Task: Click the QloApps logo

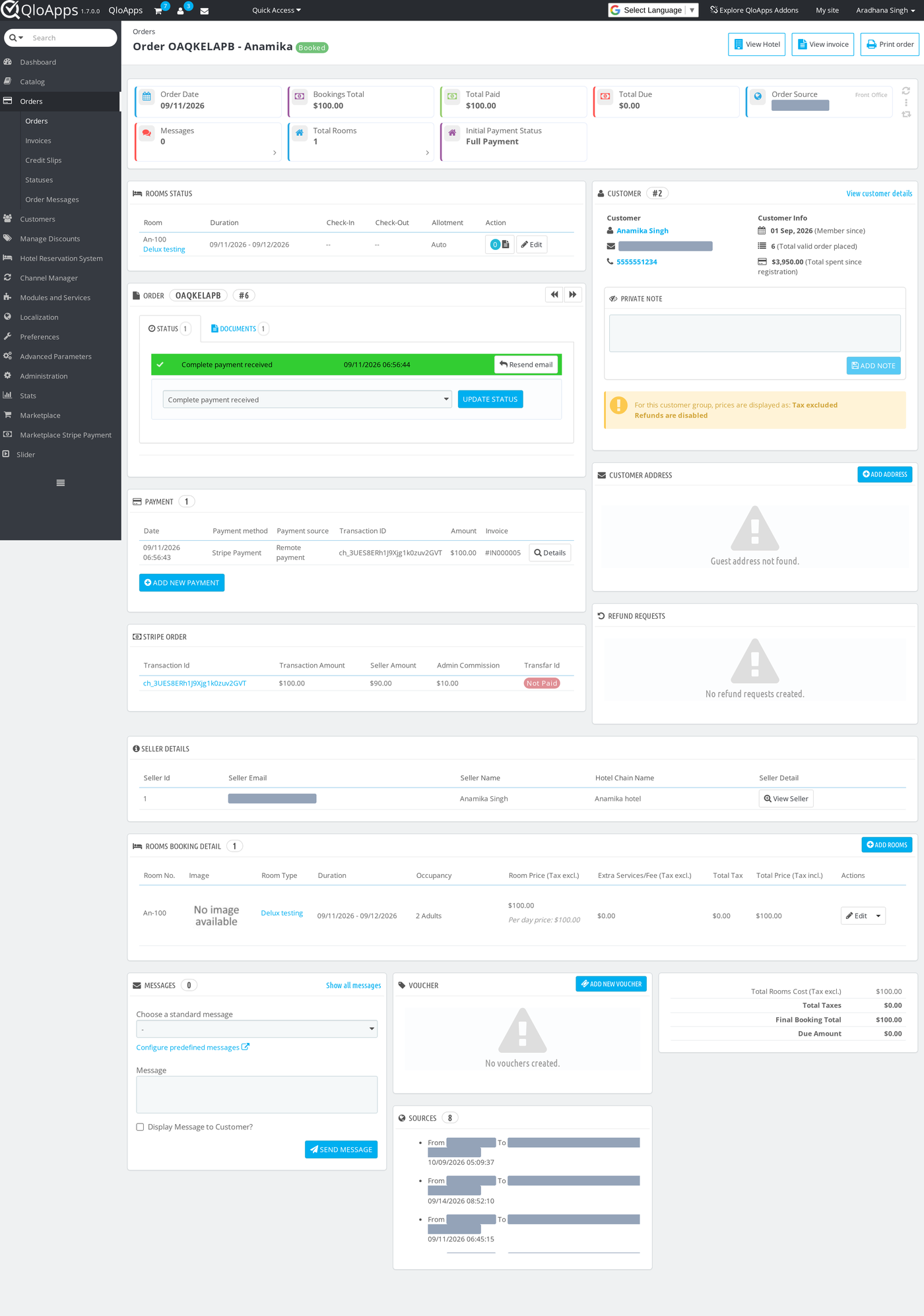Action: point(40,11)
